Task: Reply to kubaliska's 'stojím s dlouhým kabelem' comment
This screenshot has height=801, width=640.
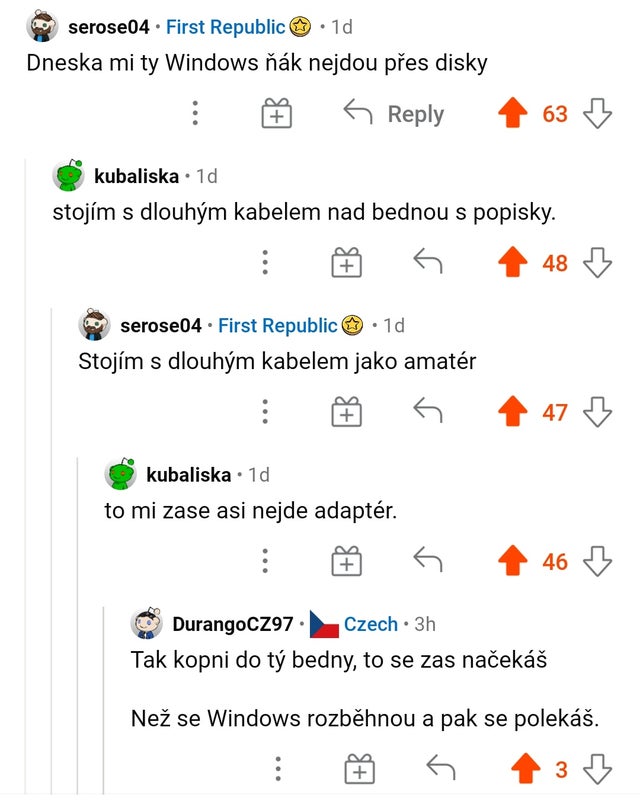Action: tap(428, 263)
